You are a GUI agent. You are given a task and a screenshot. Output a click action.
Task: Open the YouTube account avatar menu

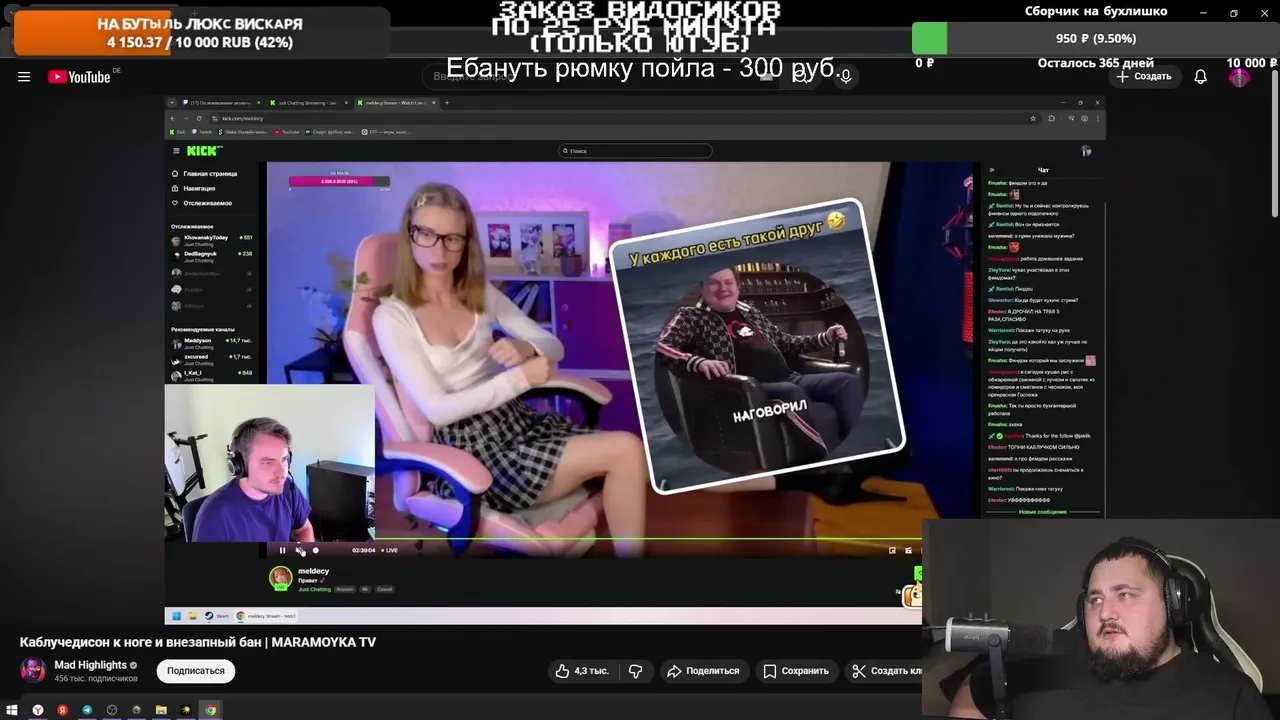pos(1239,77)
